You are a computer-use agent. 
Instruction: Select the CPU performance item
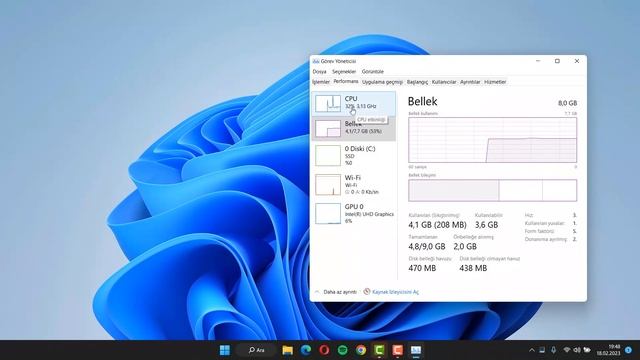[x=353, y=103]
